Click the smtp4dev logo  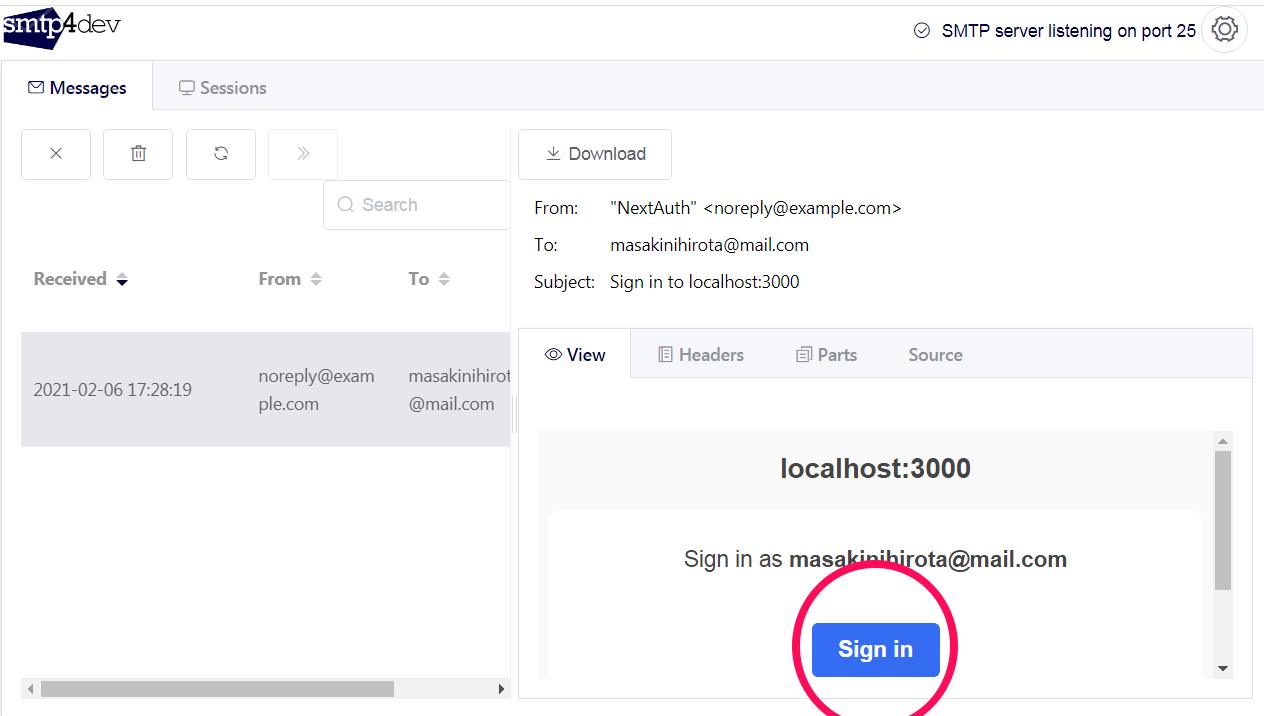(x=62, y=28)
